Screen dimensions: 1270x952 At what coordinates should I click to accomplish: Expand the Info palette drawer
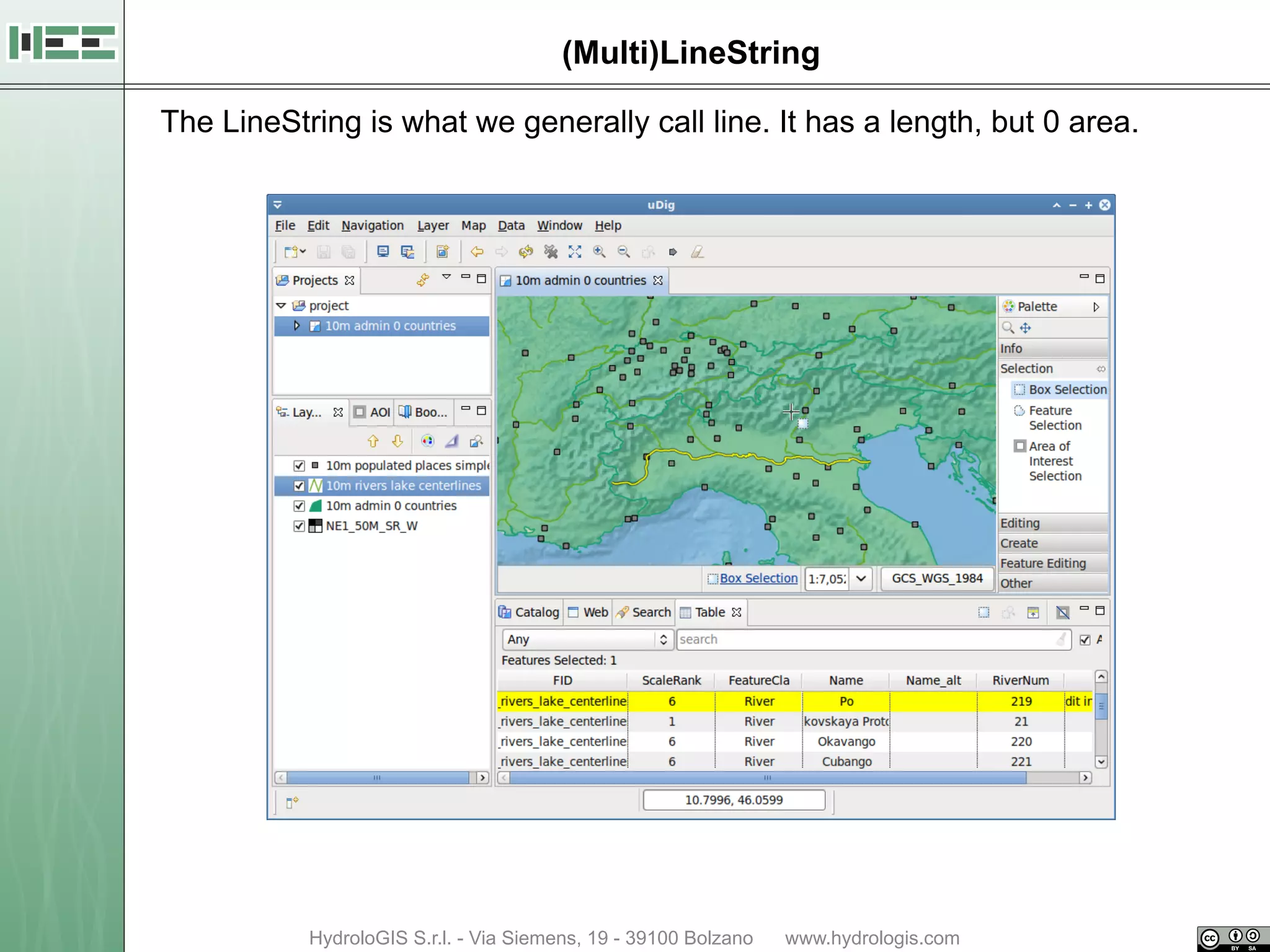coord(1053,348)
